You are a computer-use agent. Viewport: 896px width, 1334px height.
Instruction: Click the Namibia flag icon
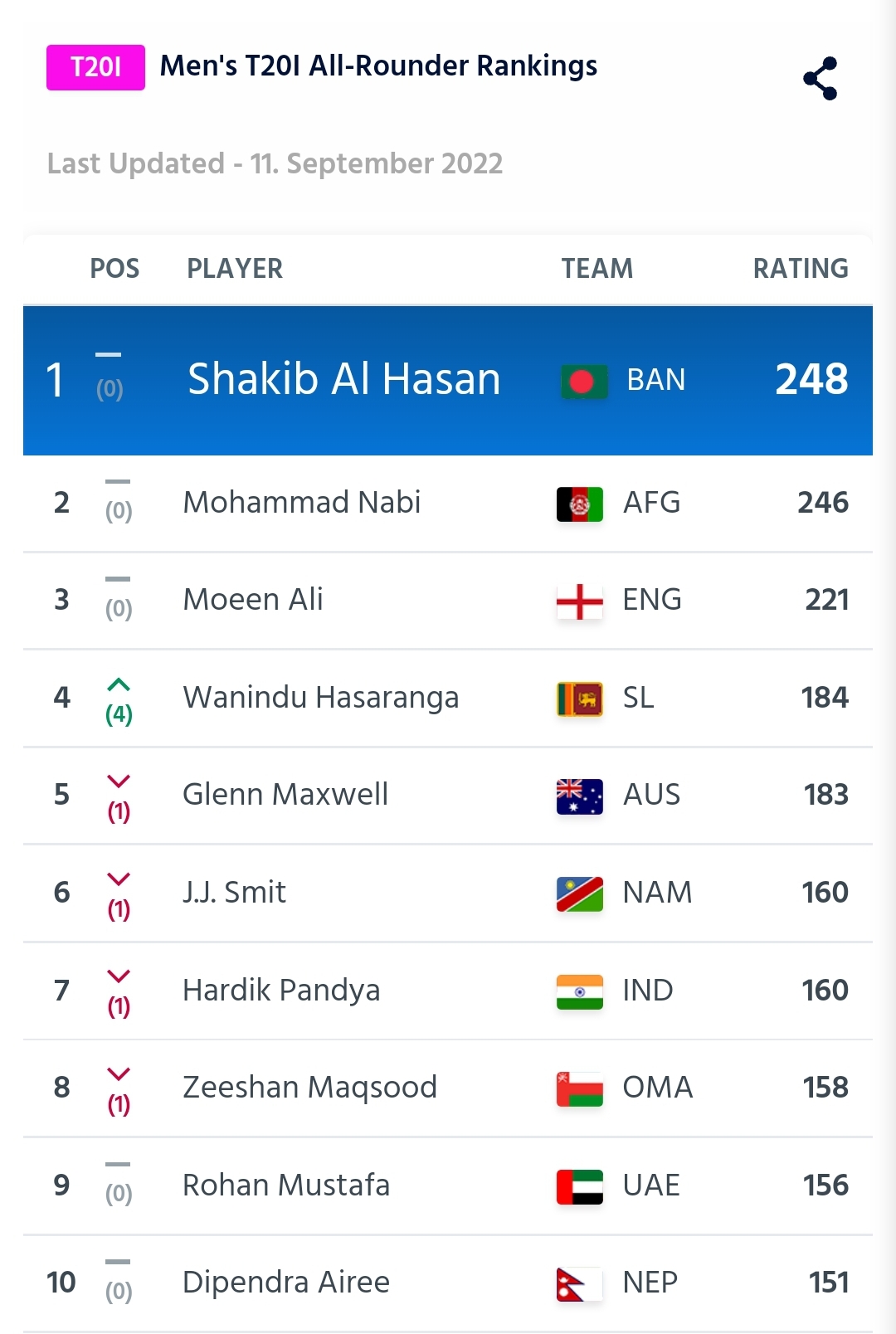tap(579, 893)
